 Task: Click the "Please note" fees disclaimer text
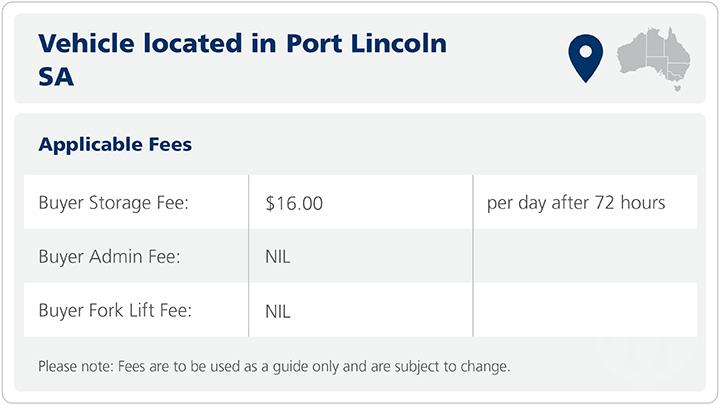point(274,366)
